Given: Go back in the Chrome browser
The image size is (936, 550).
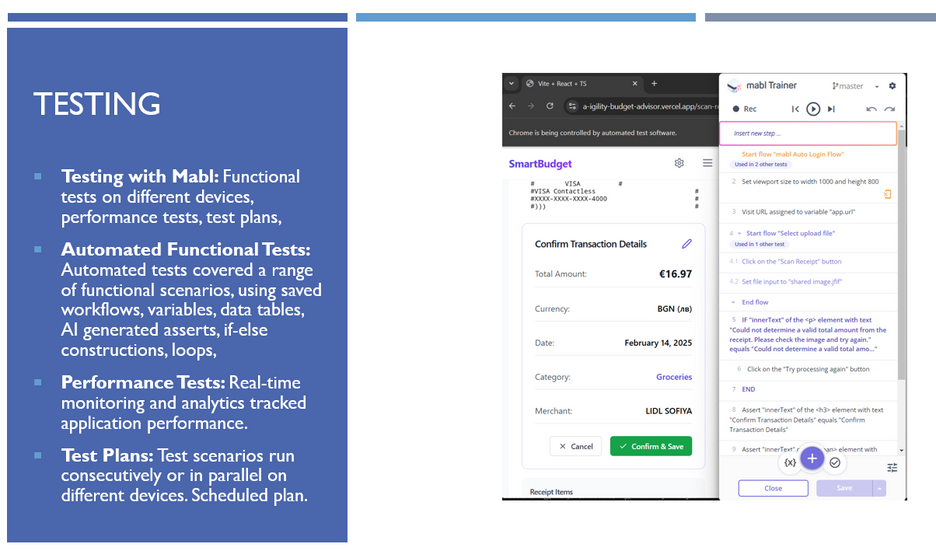Looking at the screenshot, I should click(512, 106).
